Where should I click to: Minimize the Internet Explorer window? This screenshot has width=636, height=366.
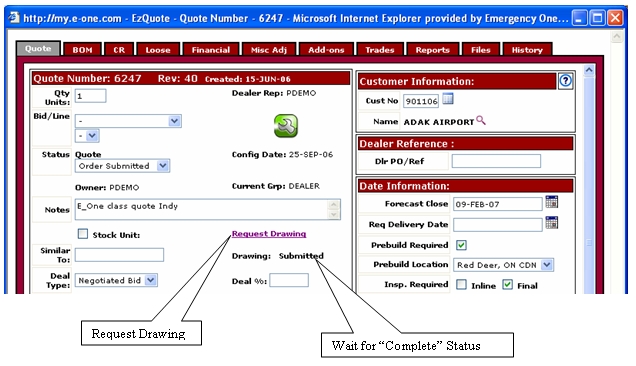579,18
